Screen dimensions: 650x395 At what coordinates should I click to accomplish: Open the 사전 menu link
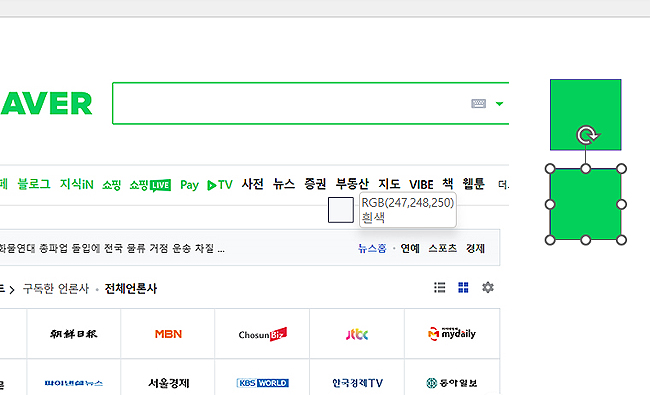(x=252, y=184)
